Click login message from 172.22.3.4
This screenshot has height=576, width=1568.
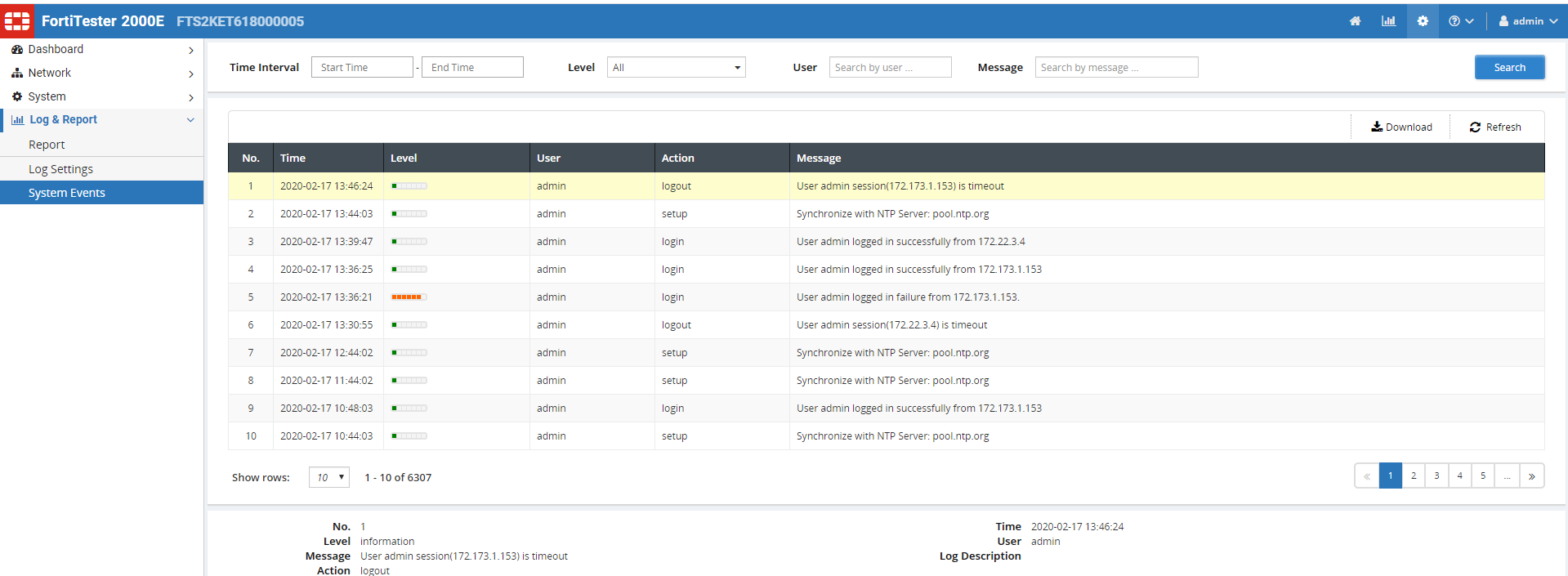[911, 242]
